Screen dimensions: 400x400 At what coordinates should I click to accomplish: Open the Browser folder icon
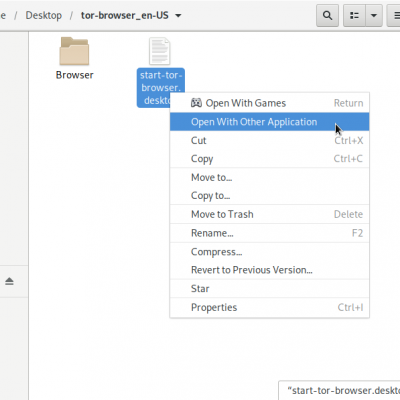(74, 51)
